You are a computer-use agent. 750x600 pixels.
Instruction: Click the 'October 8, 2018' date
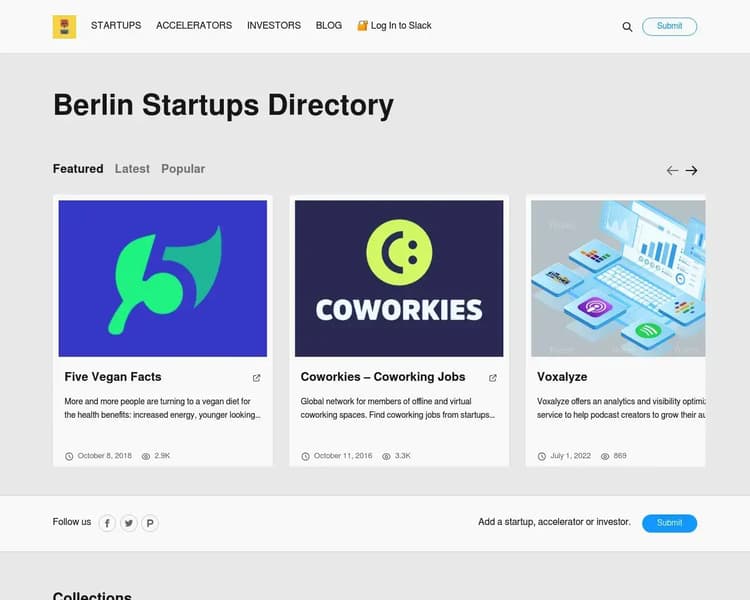[105, 456]
